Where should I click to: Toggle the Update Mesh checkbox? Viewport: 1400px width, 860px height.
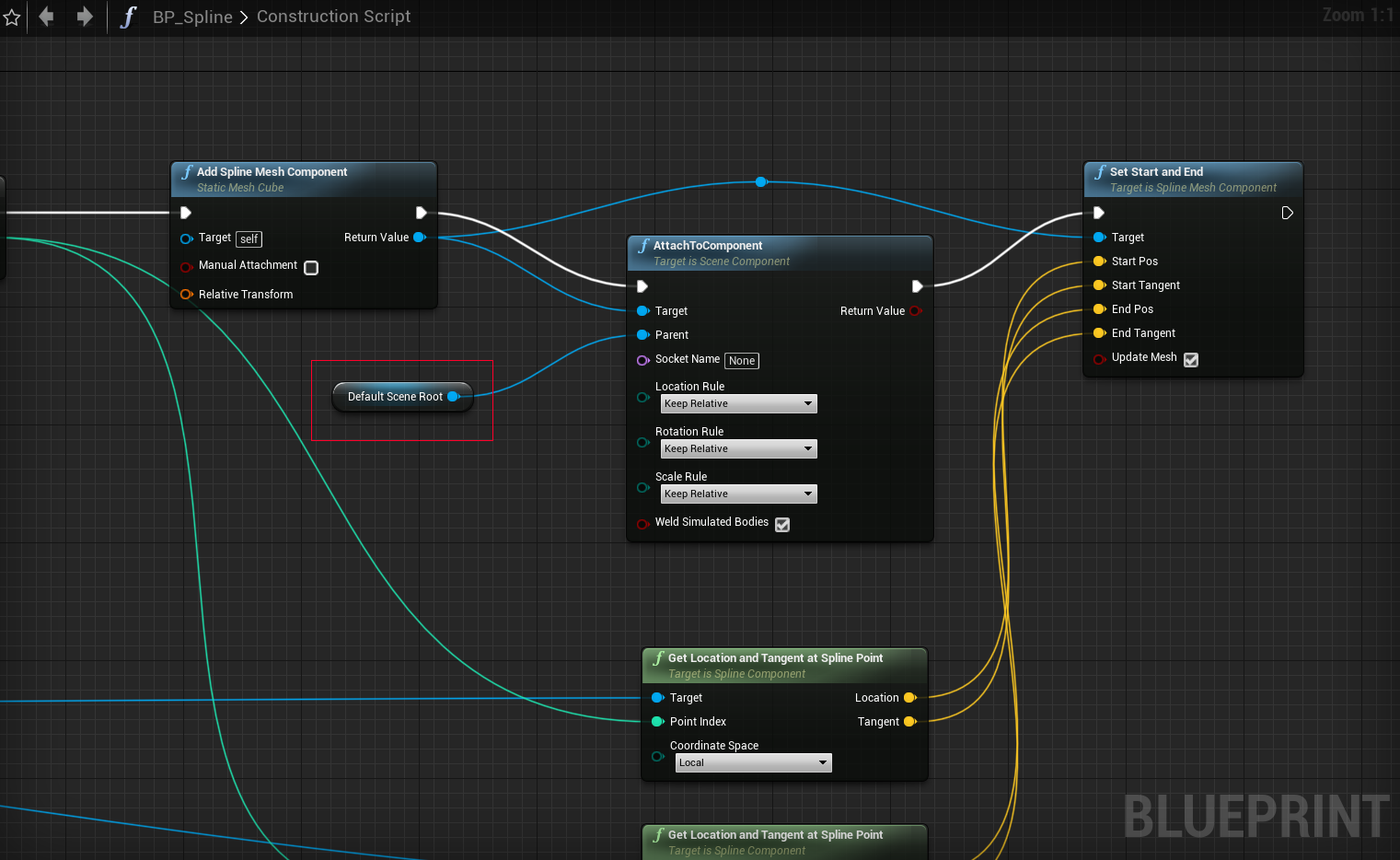[1191, 360]
